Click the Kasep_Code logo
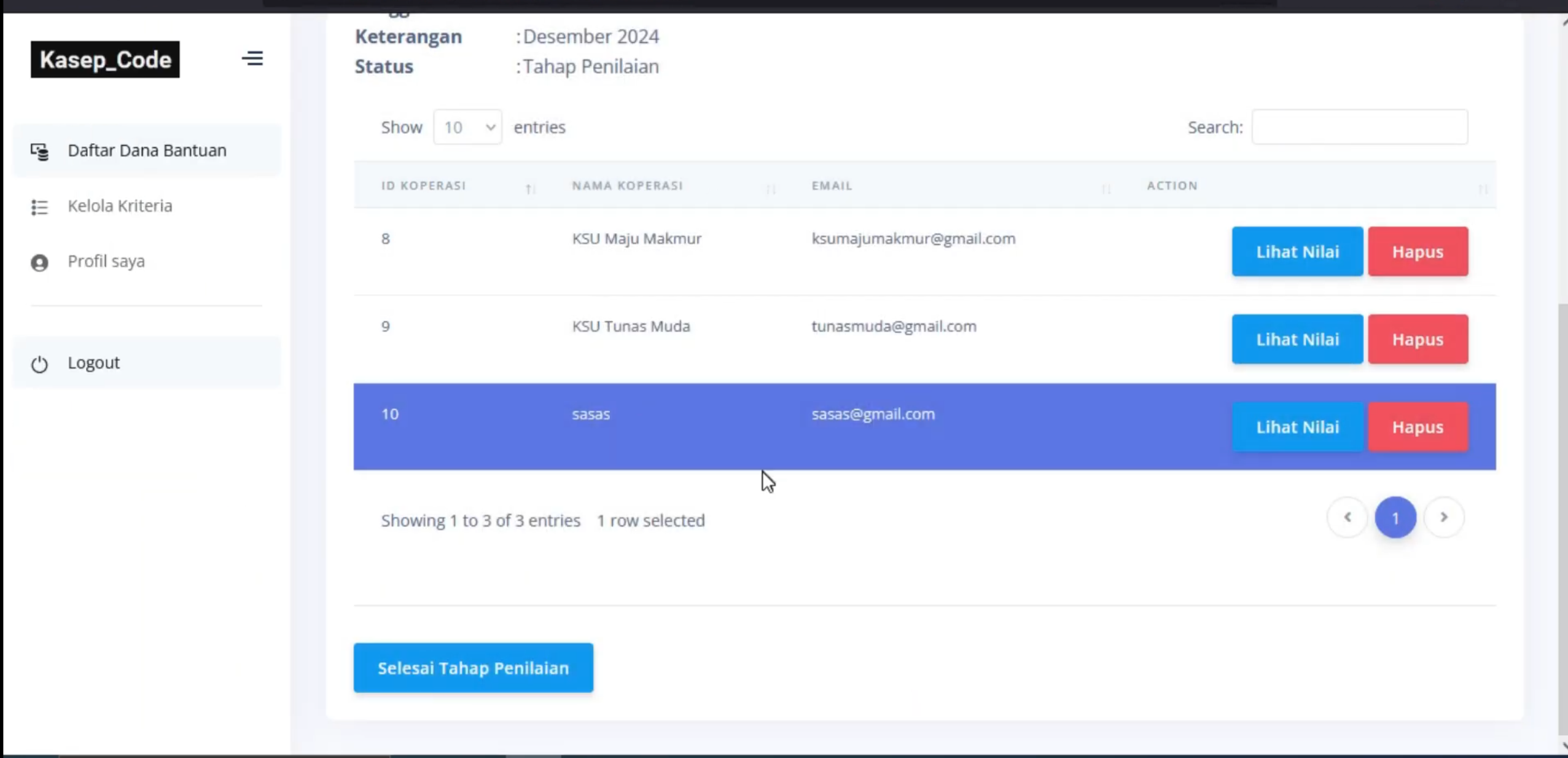Image resolution: width=1568 pixels, height=758 pixels. coord(105,60)
